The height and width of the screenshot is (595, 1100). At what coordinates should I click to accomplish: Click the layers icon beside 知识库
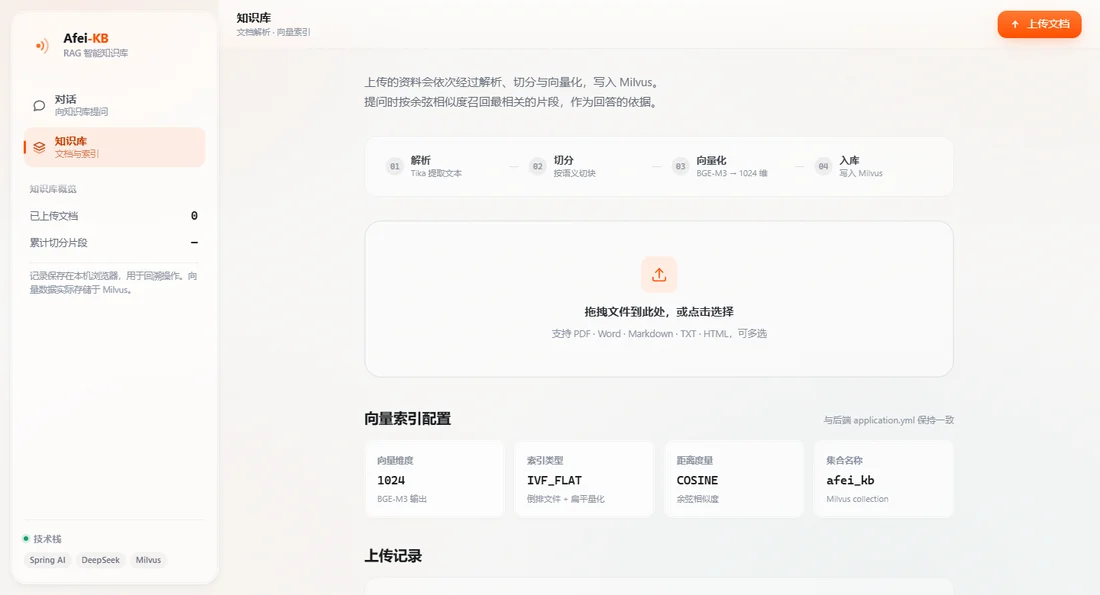coord(39,147)
